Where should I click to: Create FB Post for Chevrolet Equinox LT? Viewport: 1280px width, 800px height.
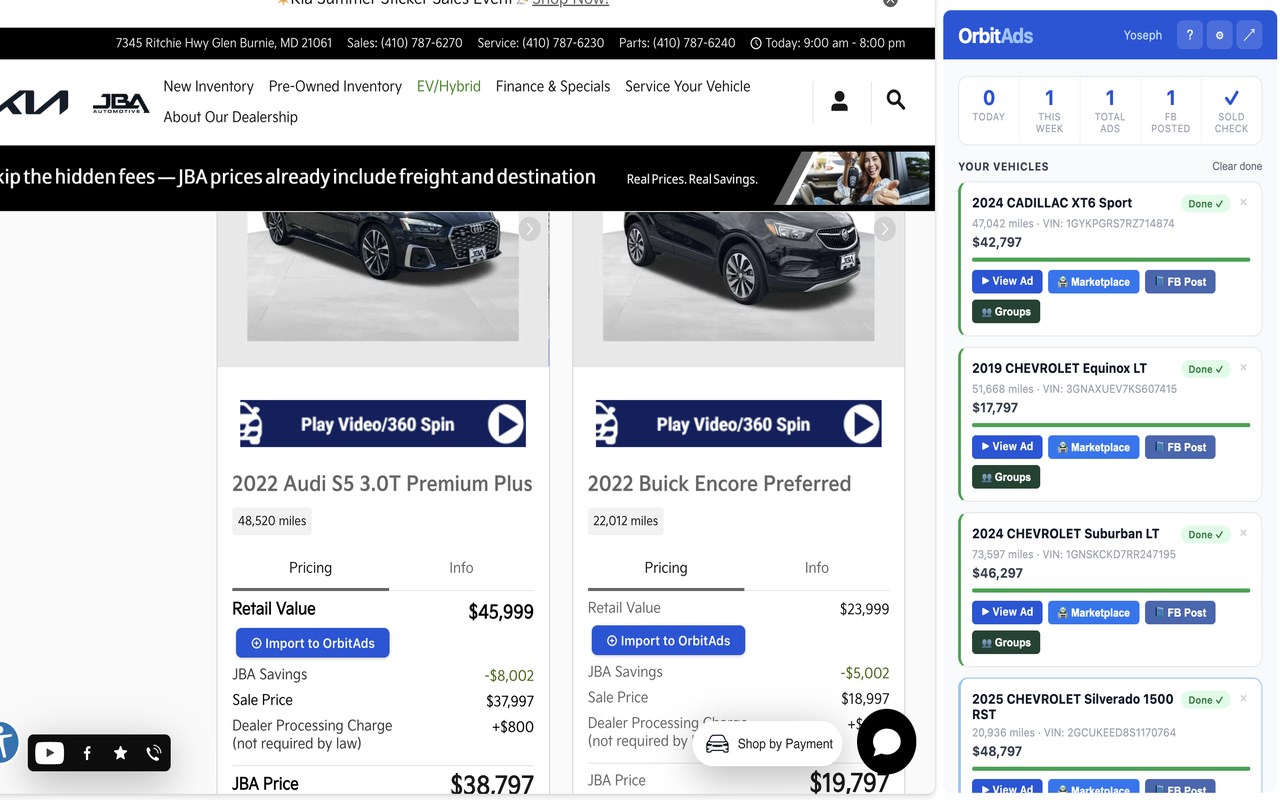point(1180,447)
